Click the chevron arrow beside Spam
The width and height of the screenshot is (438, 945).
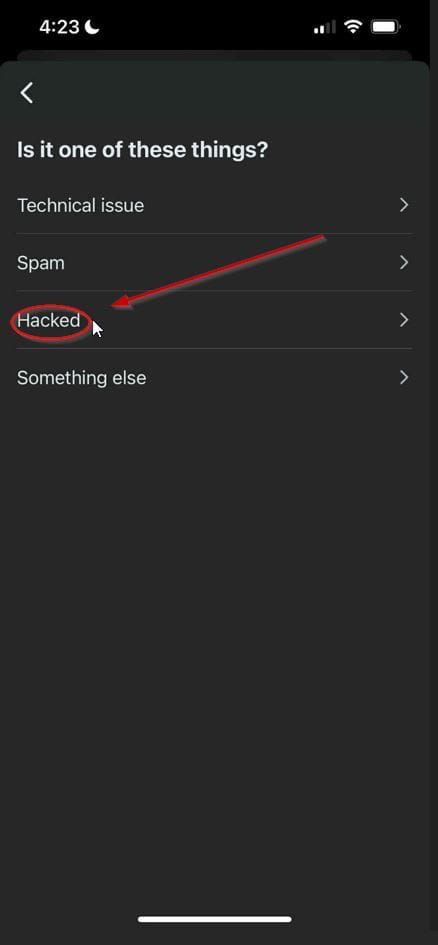tap(404, 263)
